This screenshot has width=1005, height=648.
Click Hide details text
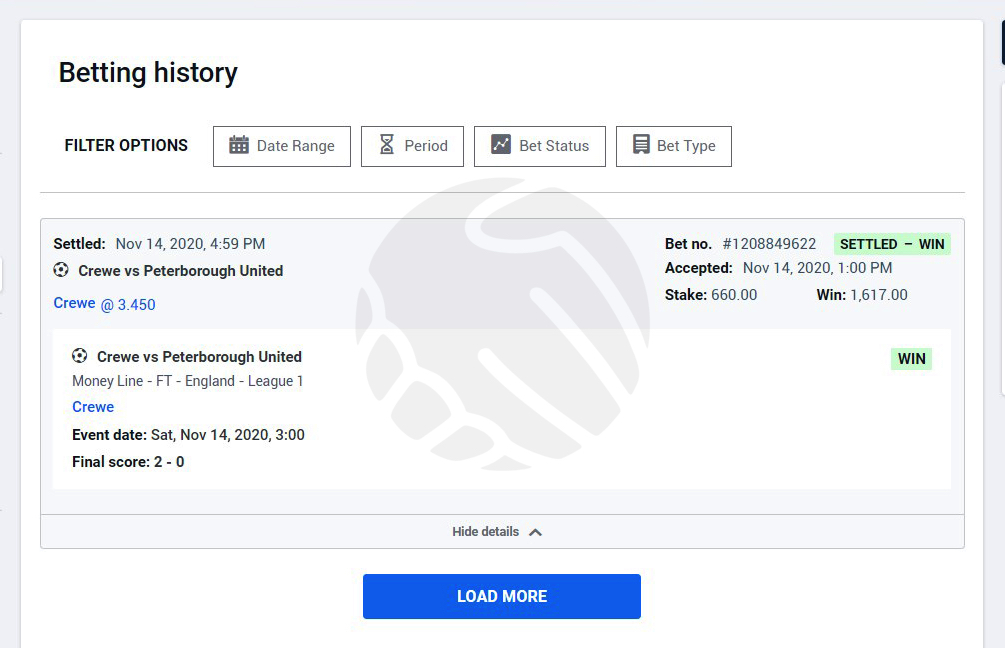tap(485, 531)
